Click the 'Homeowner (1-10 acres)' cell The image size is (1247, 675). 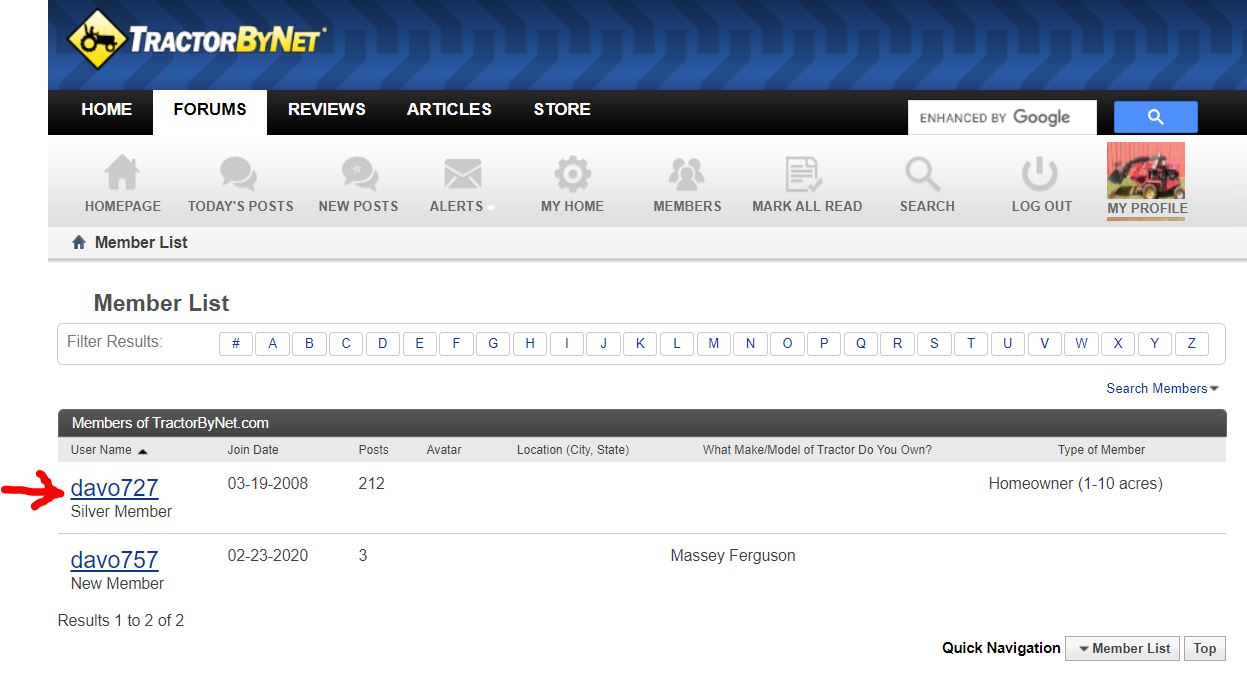click(1075, 483)
